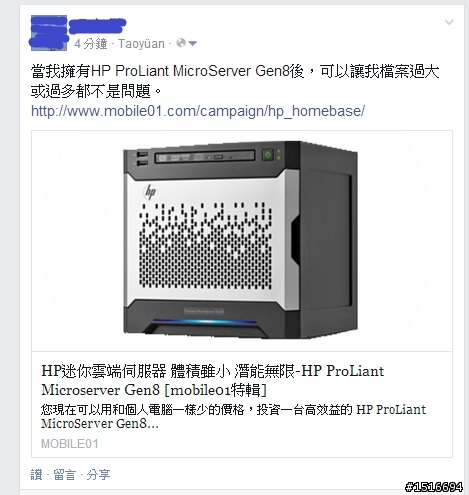The image size is (469, 495).
Task: Open the post options chevron menu
Action: (x=449, y=23)
